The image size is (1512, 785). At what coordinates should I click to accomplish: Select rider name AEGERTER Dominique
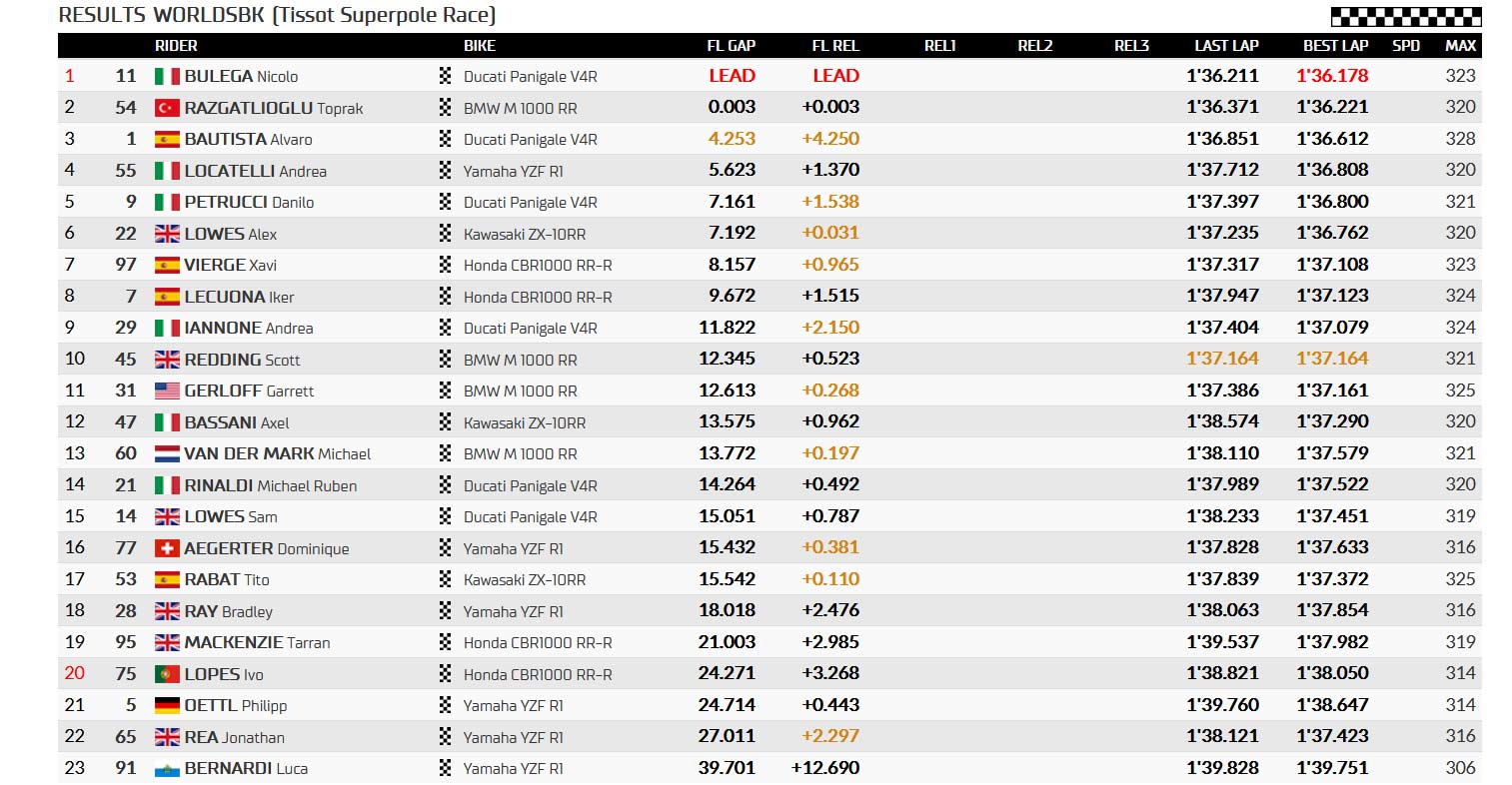click(x=267, y=548)
